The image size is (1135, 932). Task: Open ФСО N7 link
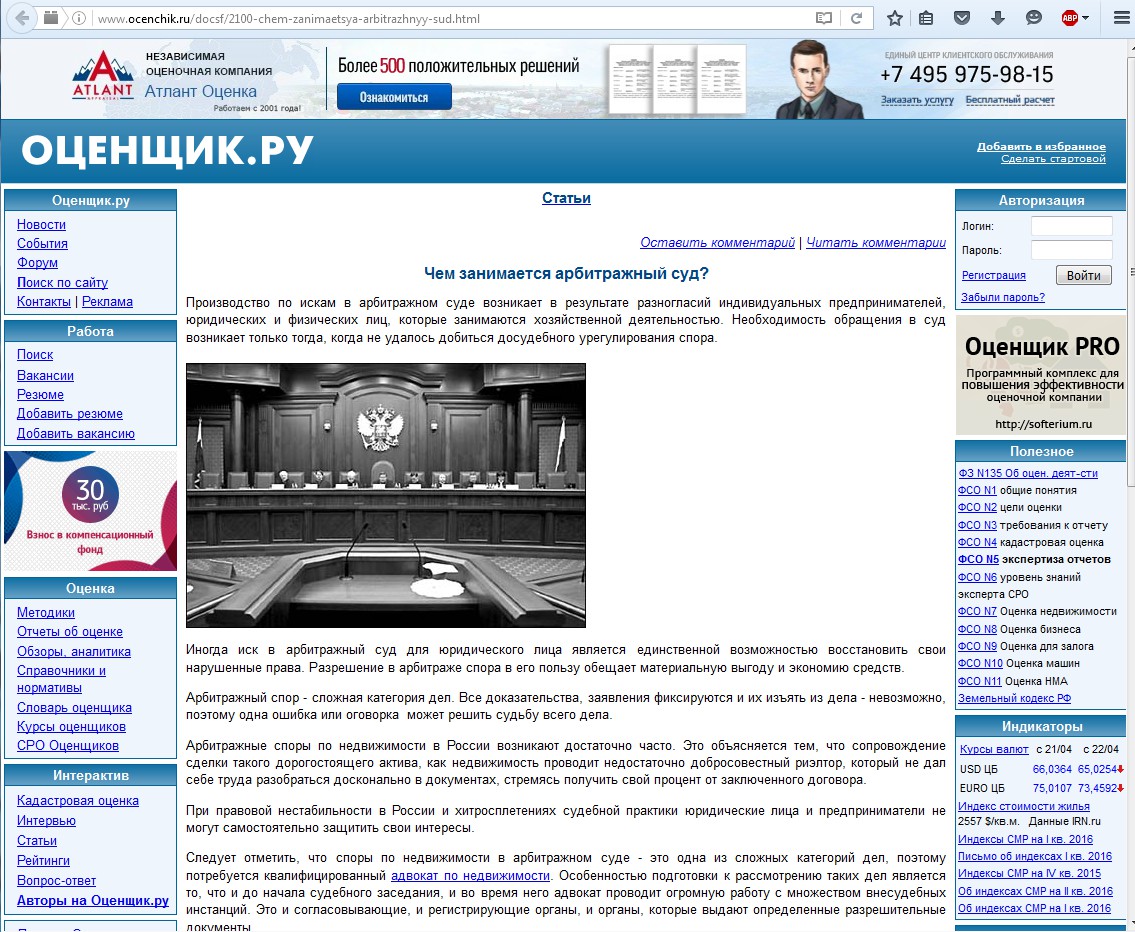tap(977, 611)
